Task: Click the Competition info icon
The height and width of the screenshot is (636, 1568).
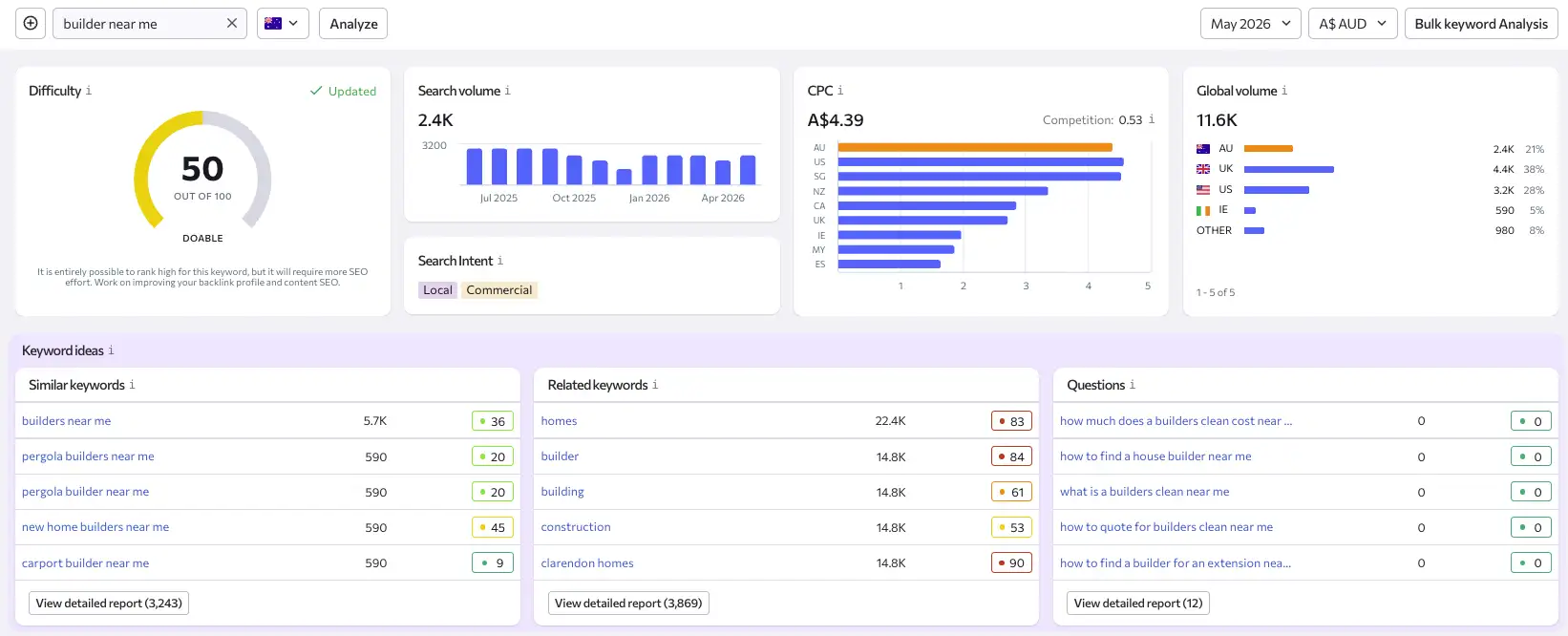Action: pos(1152,119)
